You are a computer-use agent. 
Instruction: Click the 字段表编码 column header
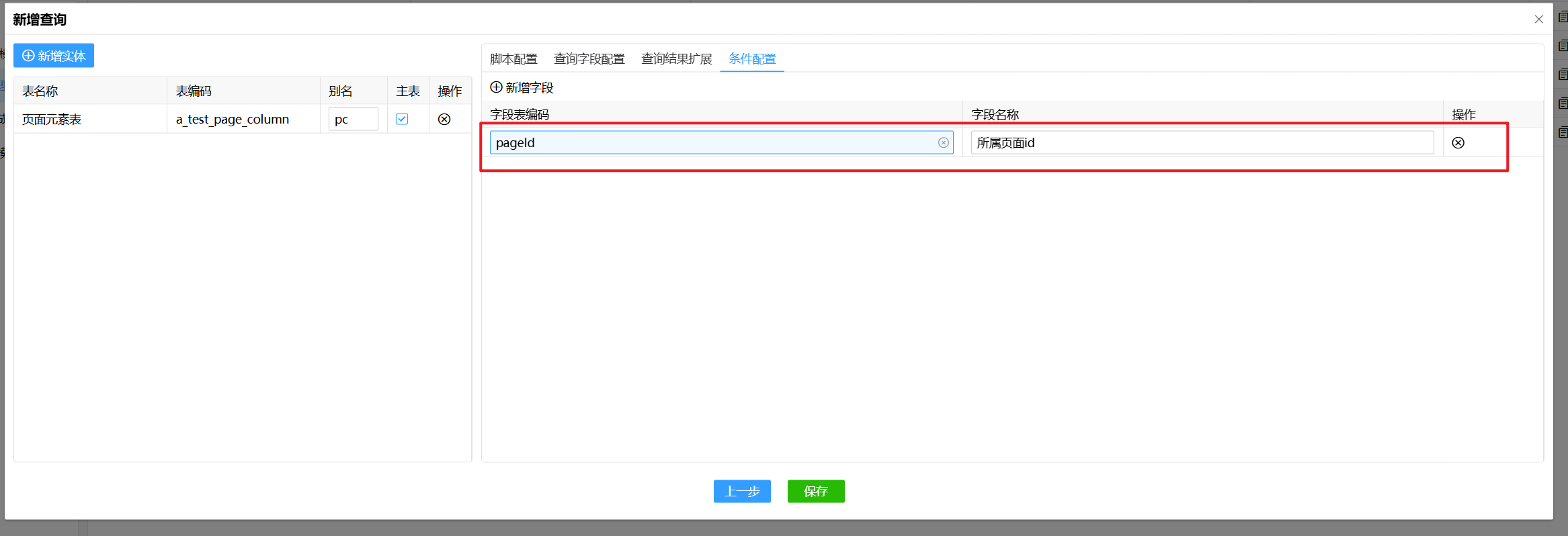(x=520, y=114)
